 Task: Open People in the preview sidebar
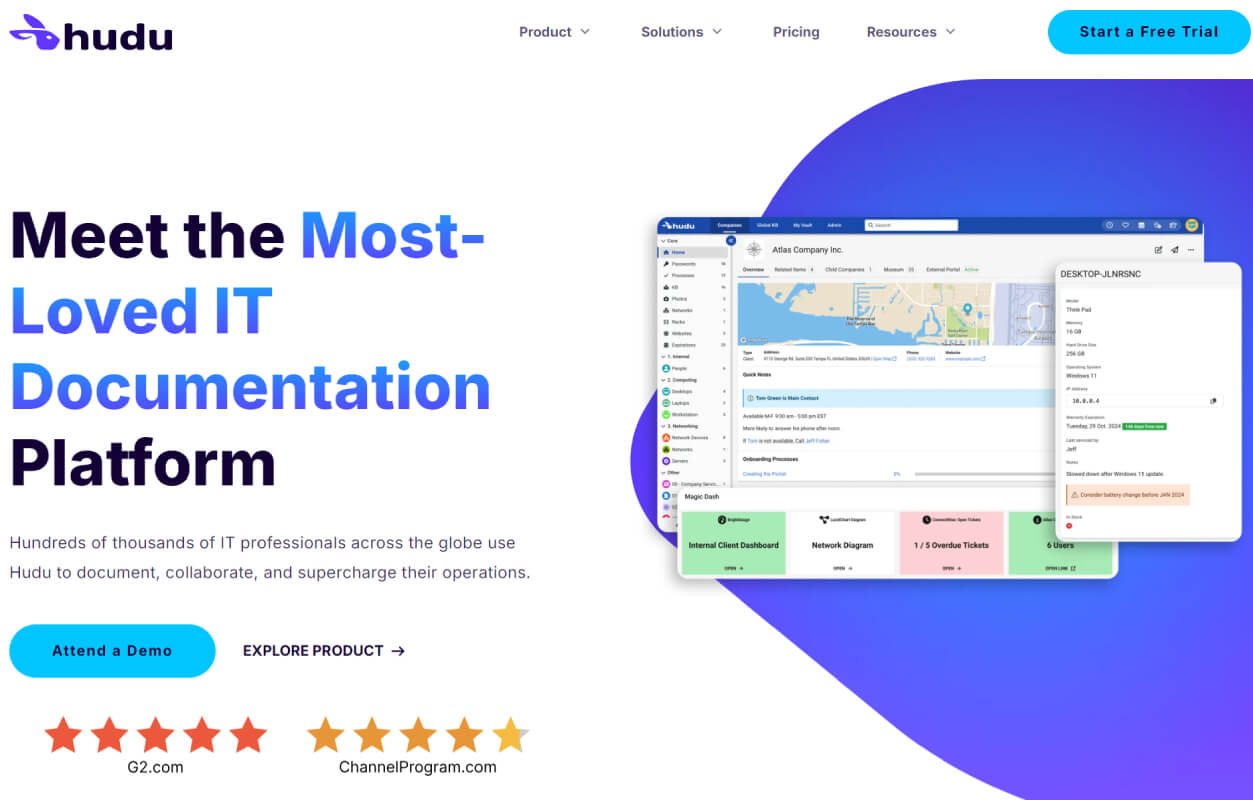693,368
